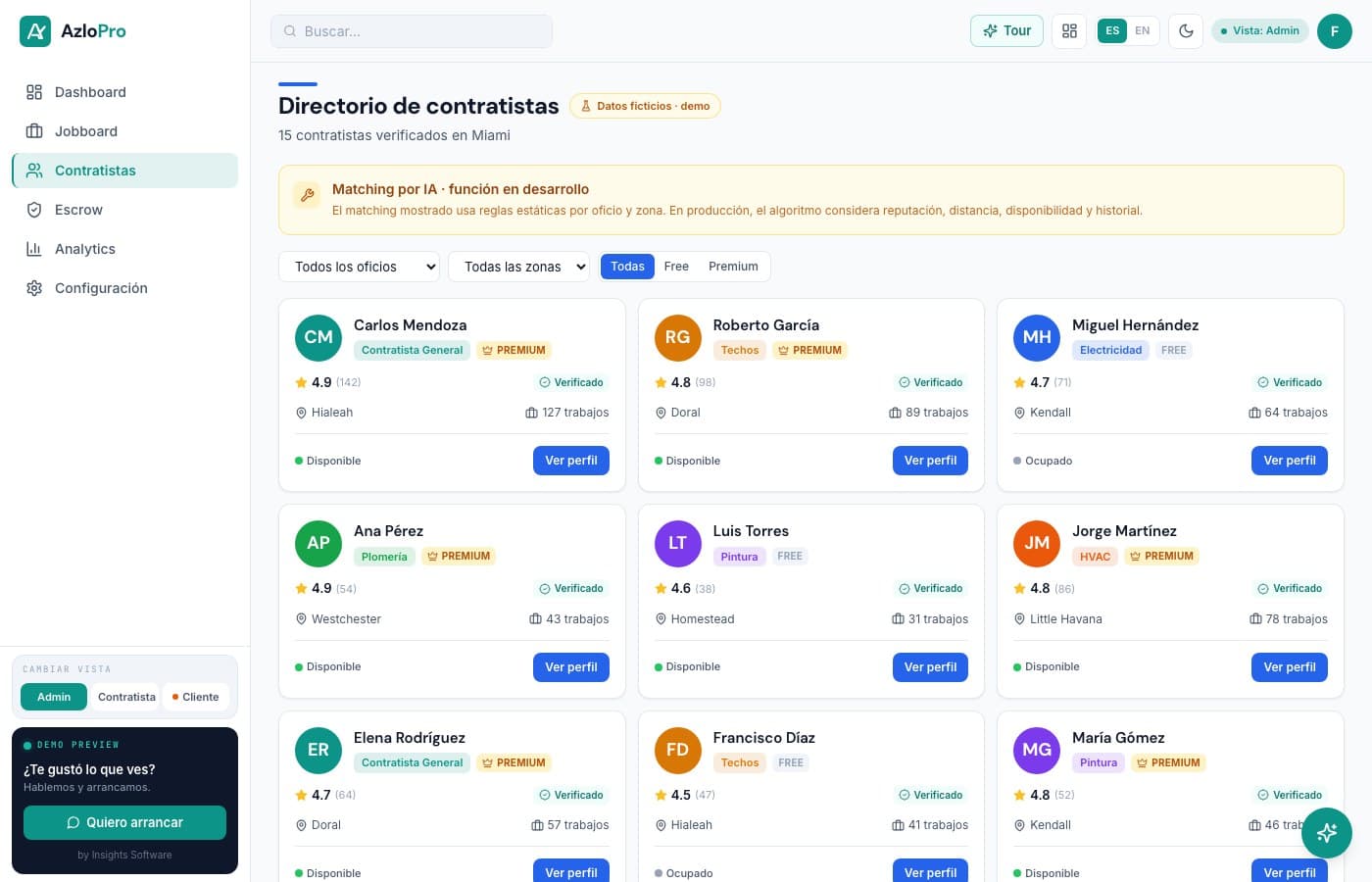1372x882 pixels.
Task: Click Jorge Martínez's JM avatar
Action: coord(1037,543)
